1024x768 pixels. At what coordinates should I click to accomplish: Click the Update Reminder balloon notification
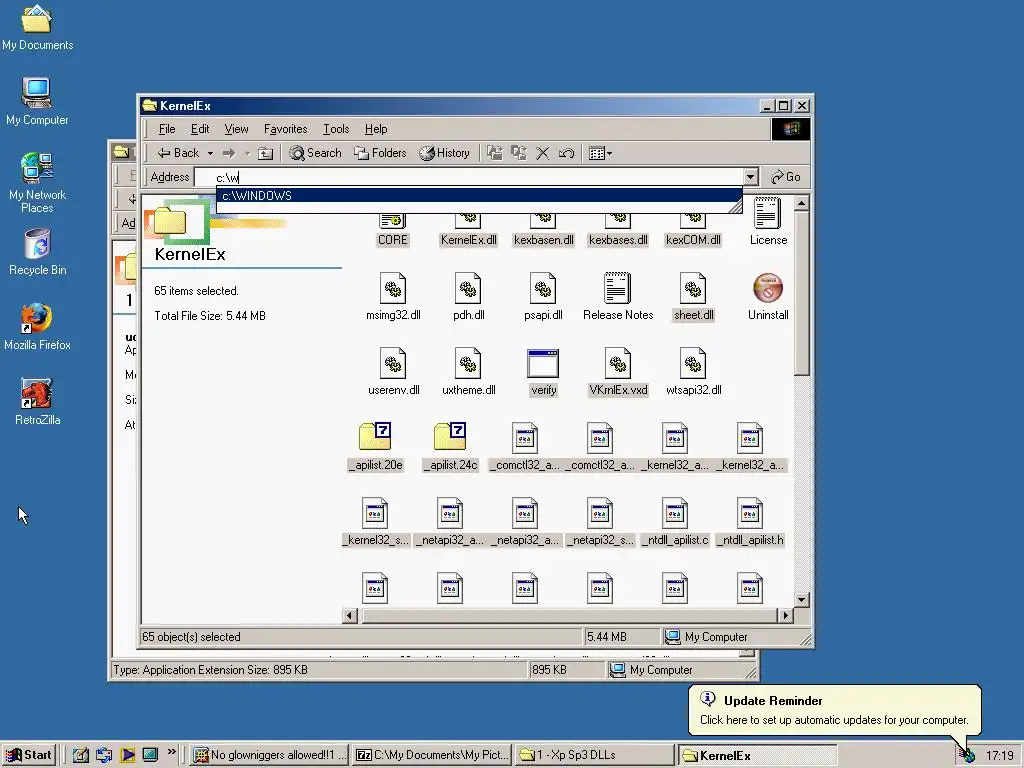834,711
